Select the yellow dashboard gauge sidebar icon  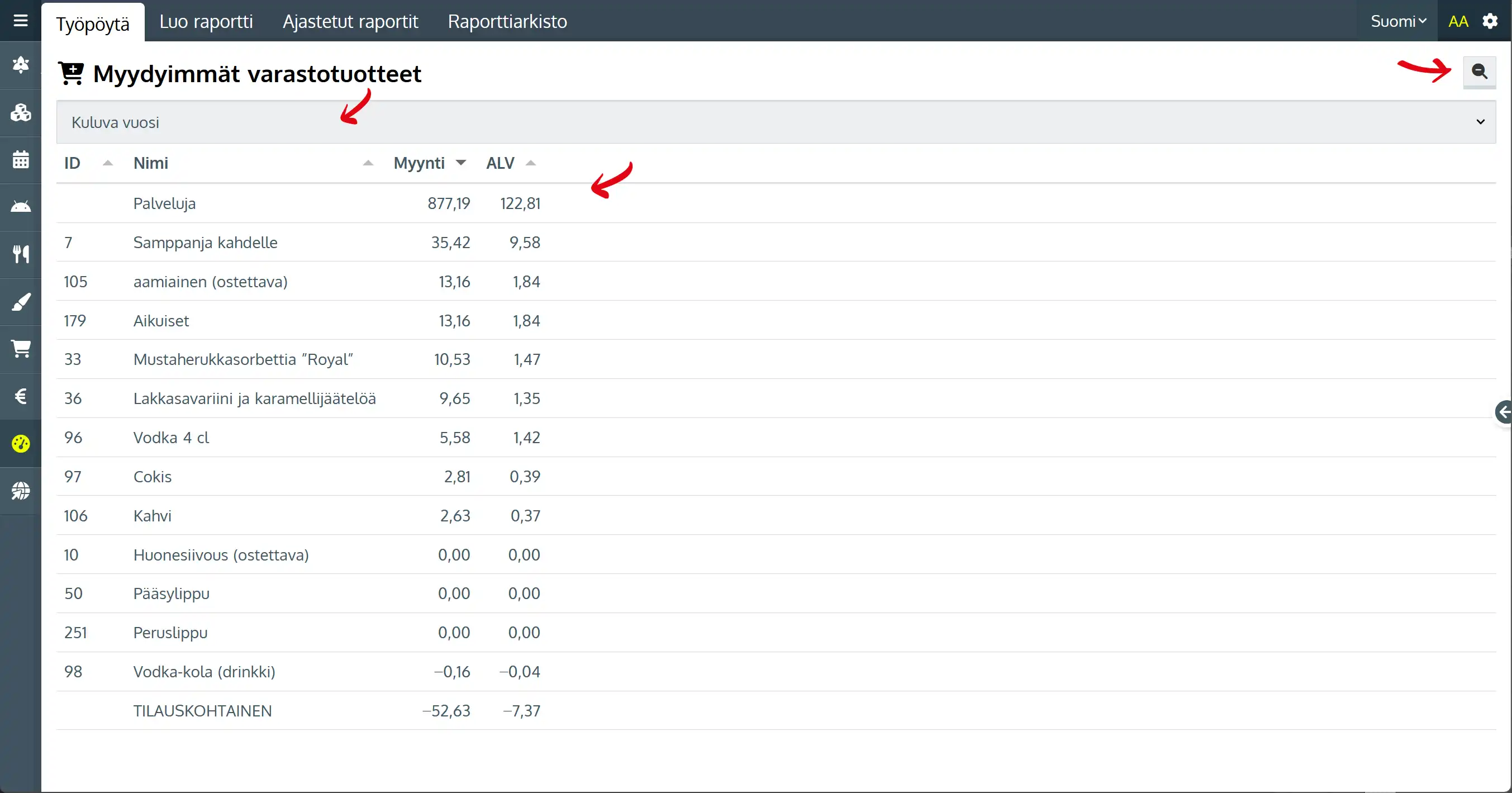point(21,444)
